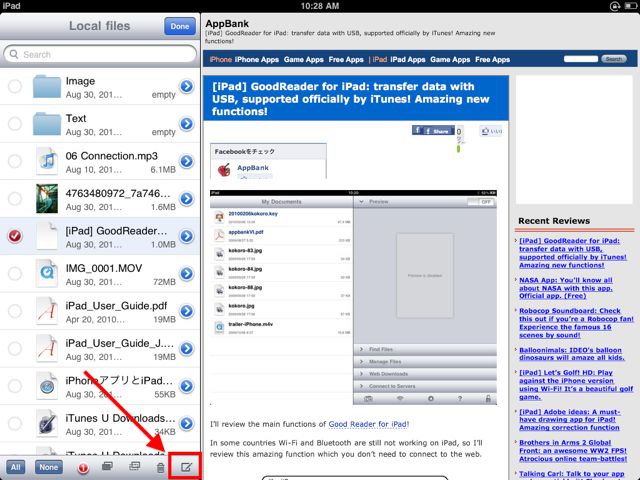Open details arrow for iPhoneアプリとiPad file

(187, 386)
